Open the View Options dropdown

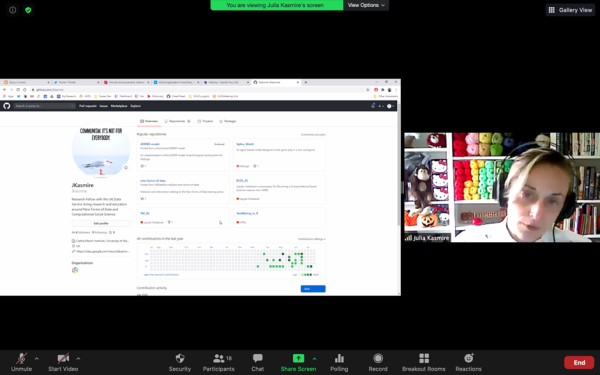tap(366, 5)
